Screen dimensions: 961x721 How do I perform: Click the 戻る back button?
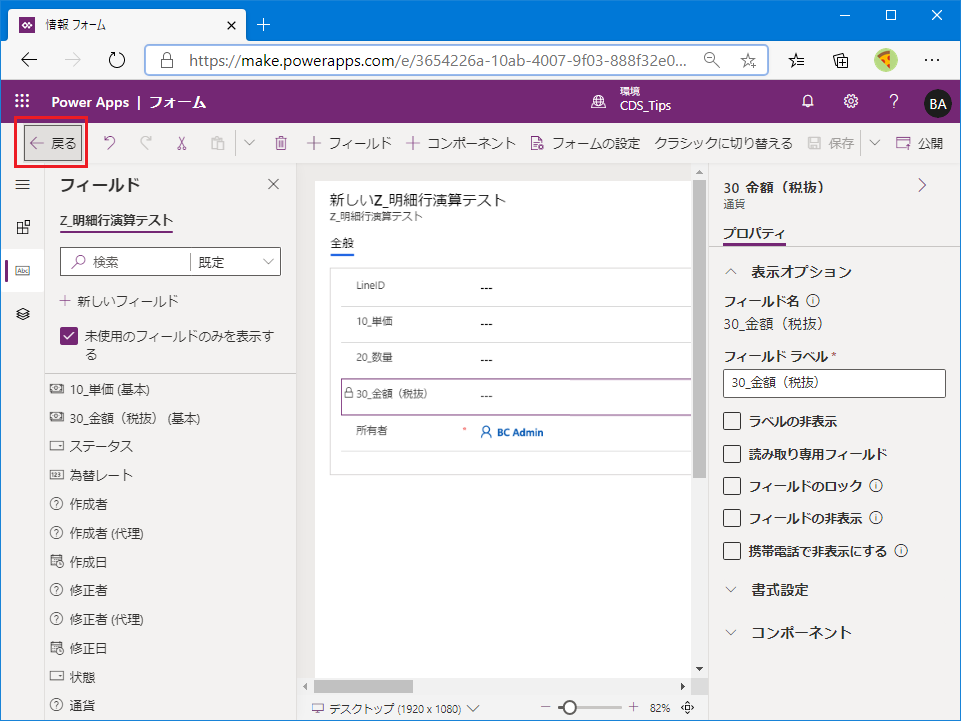(x=53, y=143)
